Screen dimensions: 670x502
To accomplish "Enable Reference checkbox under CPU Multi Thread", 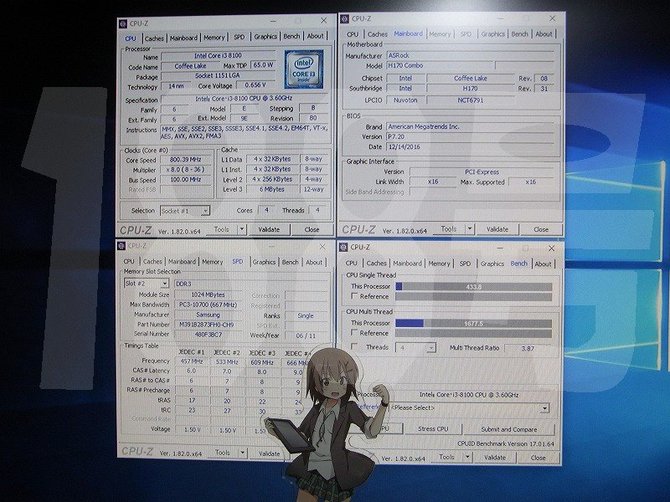I will tap(354, 332).
